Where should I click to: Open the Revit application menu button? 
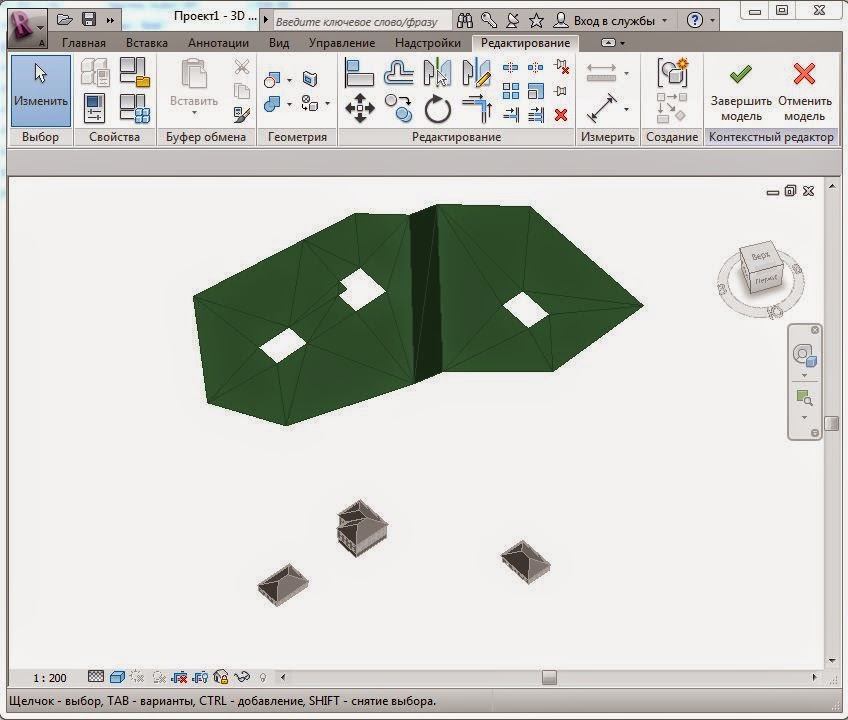26,28
